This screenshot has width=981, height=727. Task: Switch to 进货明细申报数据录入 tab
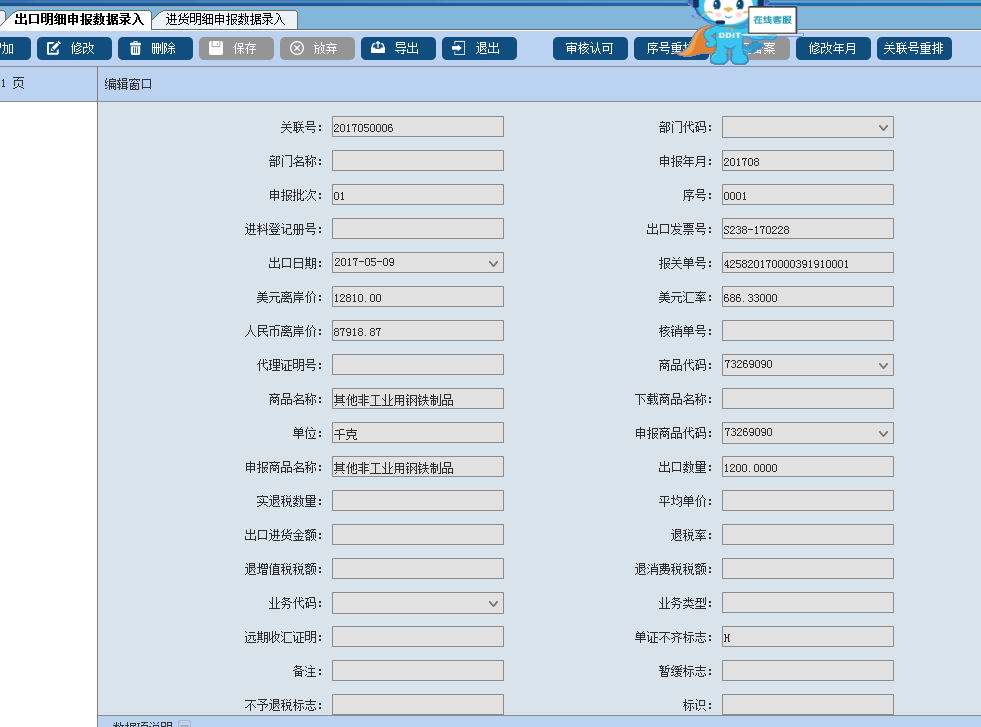pos(225,19)
